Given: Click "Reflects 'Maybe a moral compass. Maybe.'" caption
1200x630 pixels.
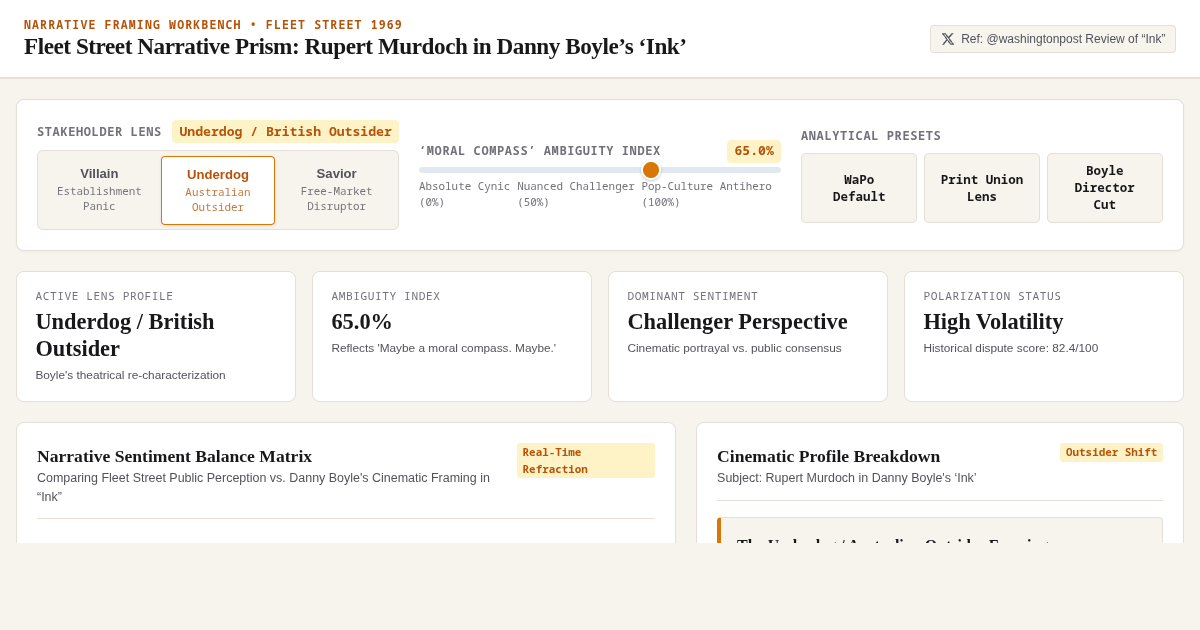Looking at the screenshot, I should [x=444, y=348].
